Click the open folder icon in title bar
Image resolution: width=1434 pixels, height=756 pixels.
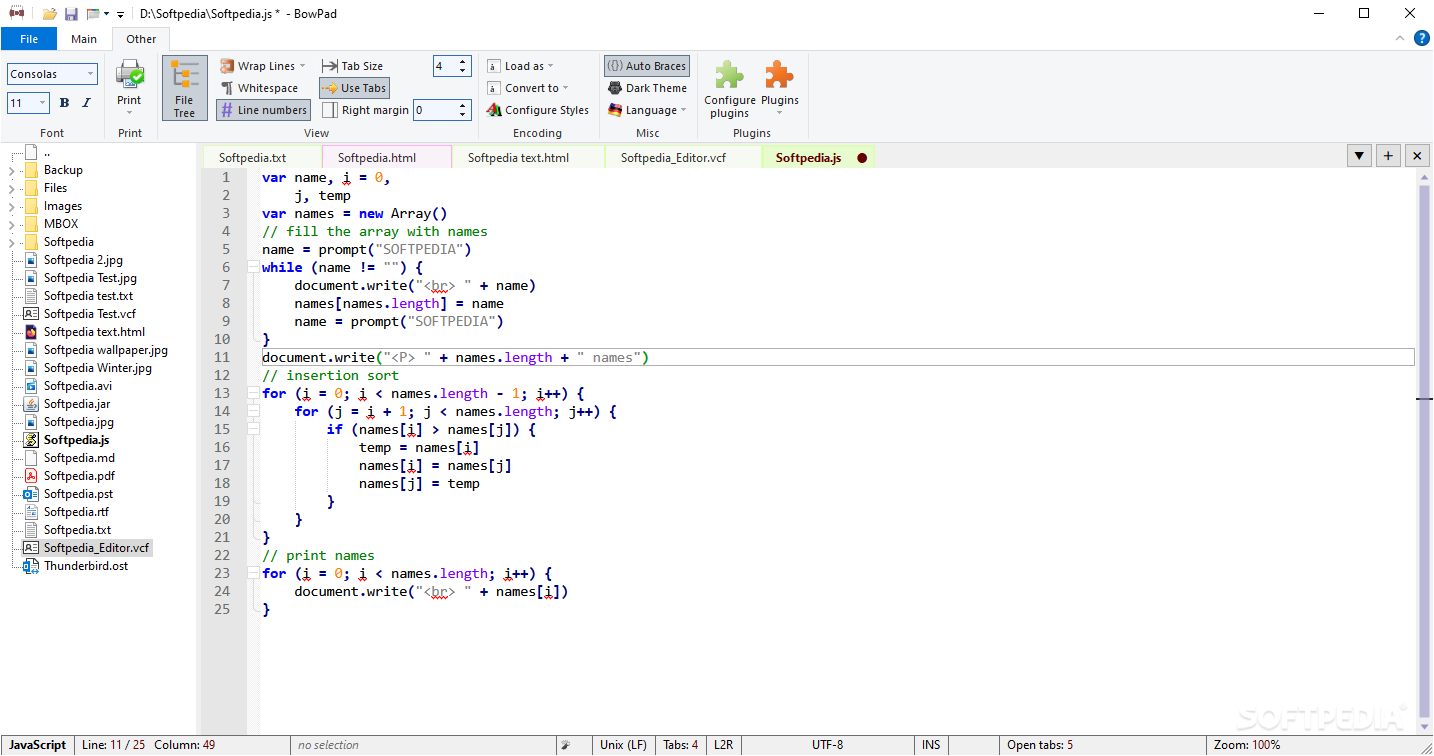point(49,14)
